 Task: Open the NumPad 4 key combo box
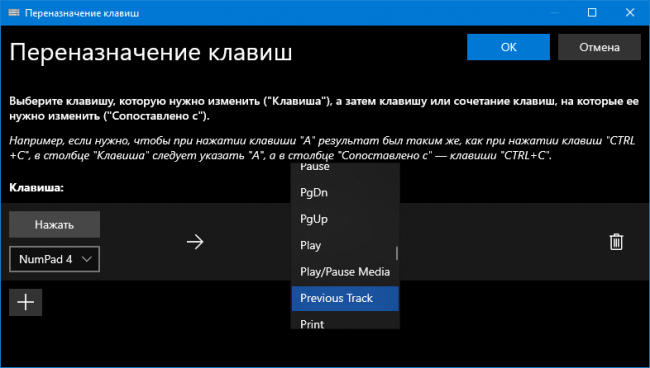[x=54, y=259]
